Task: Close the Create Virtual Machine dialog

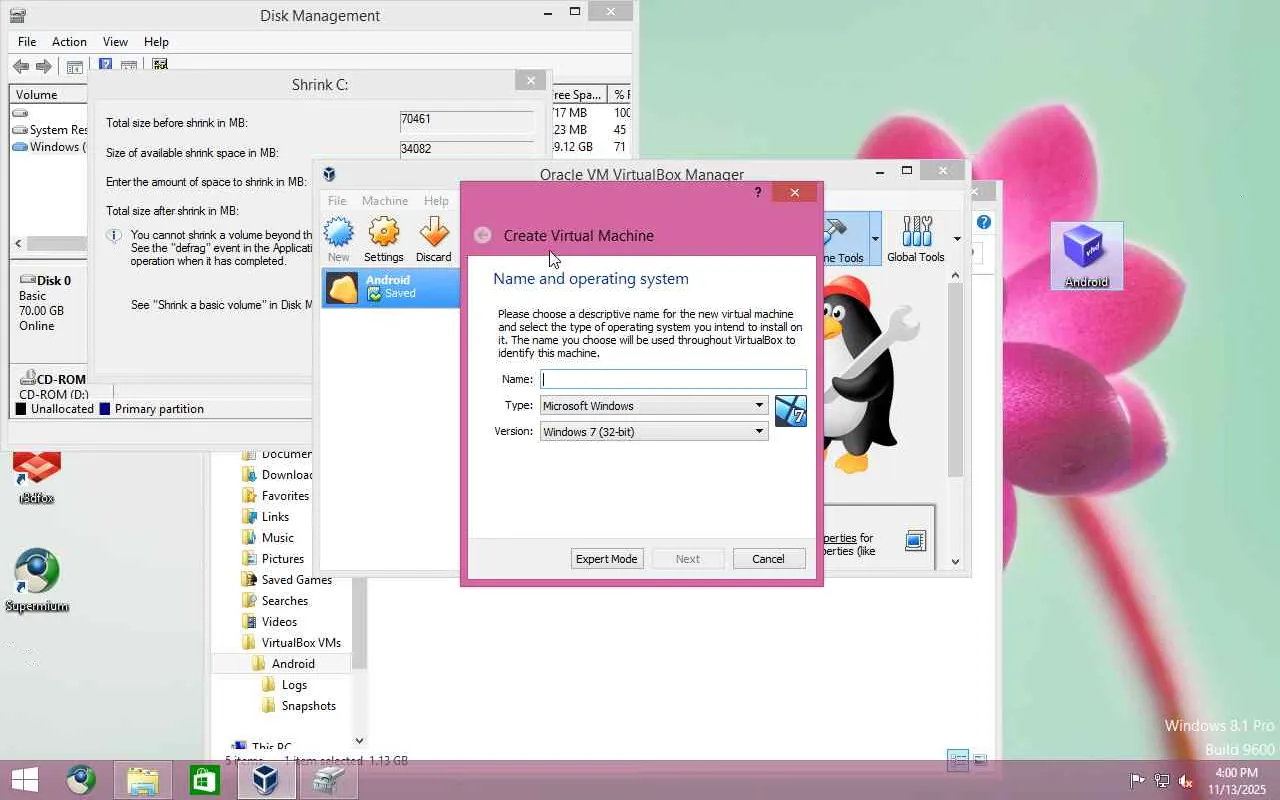Action: tap(794, 192)
